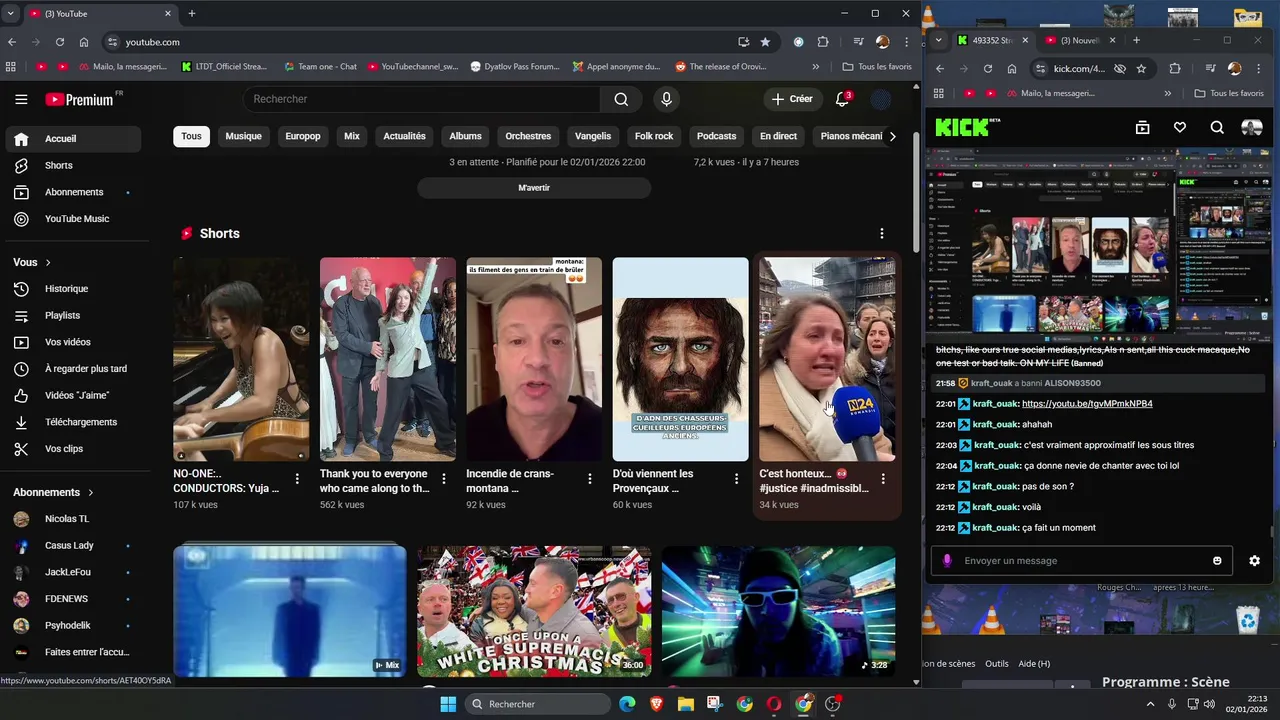Open Kick search icon
The height and width of the screenshot is (720, 1280).
pyautogui.click(x=1217, y=127)
